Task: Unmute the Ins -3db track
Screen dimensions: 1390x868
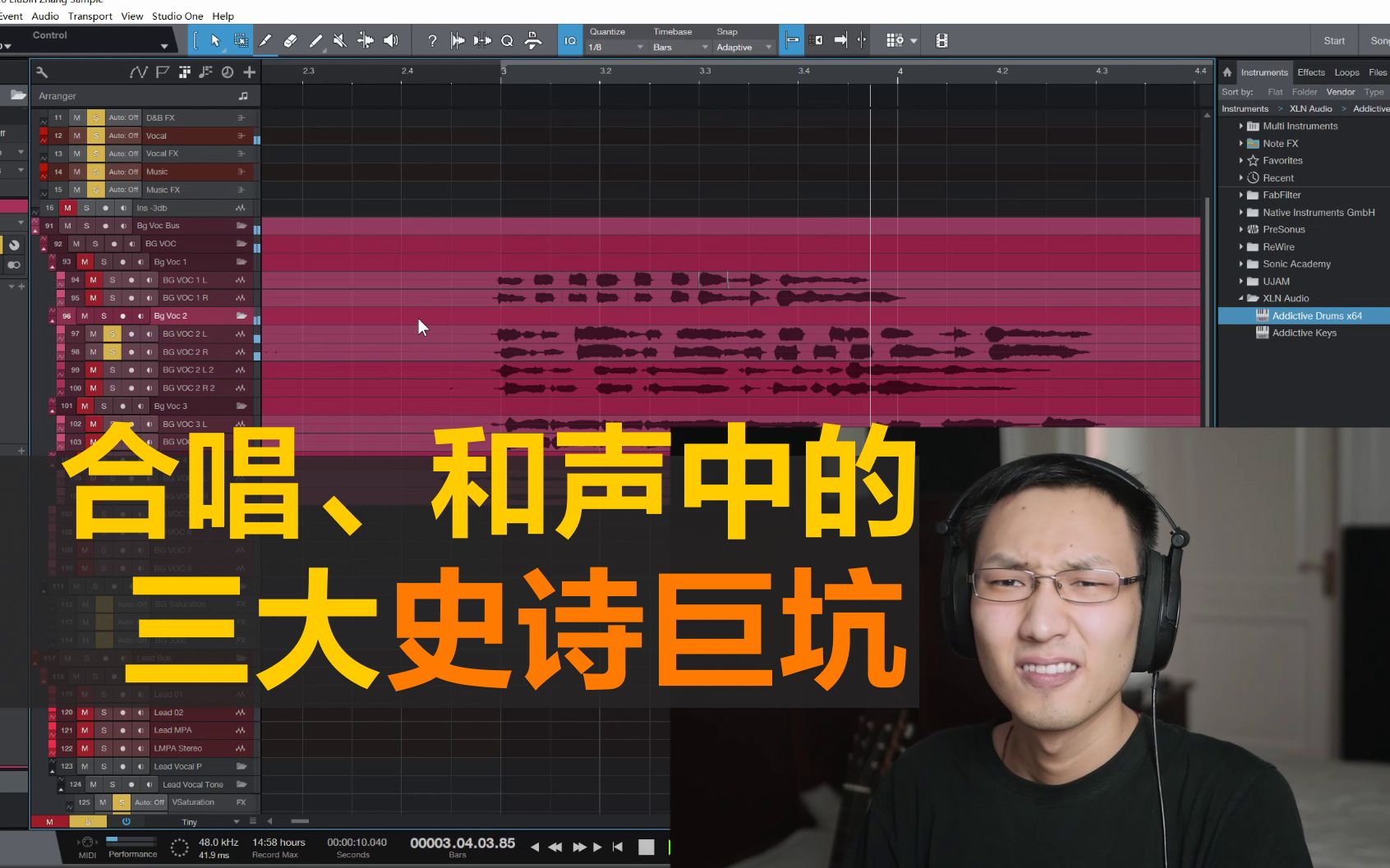Action: (x=67, y=208)
